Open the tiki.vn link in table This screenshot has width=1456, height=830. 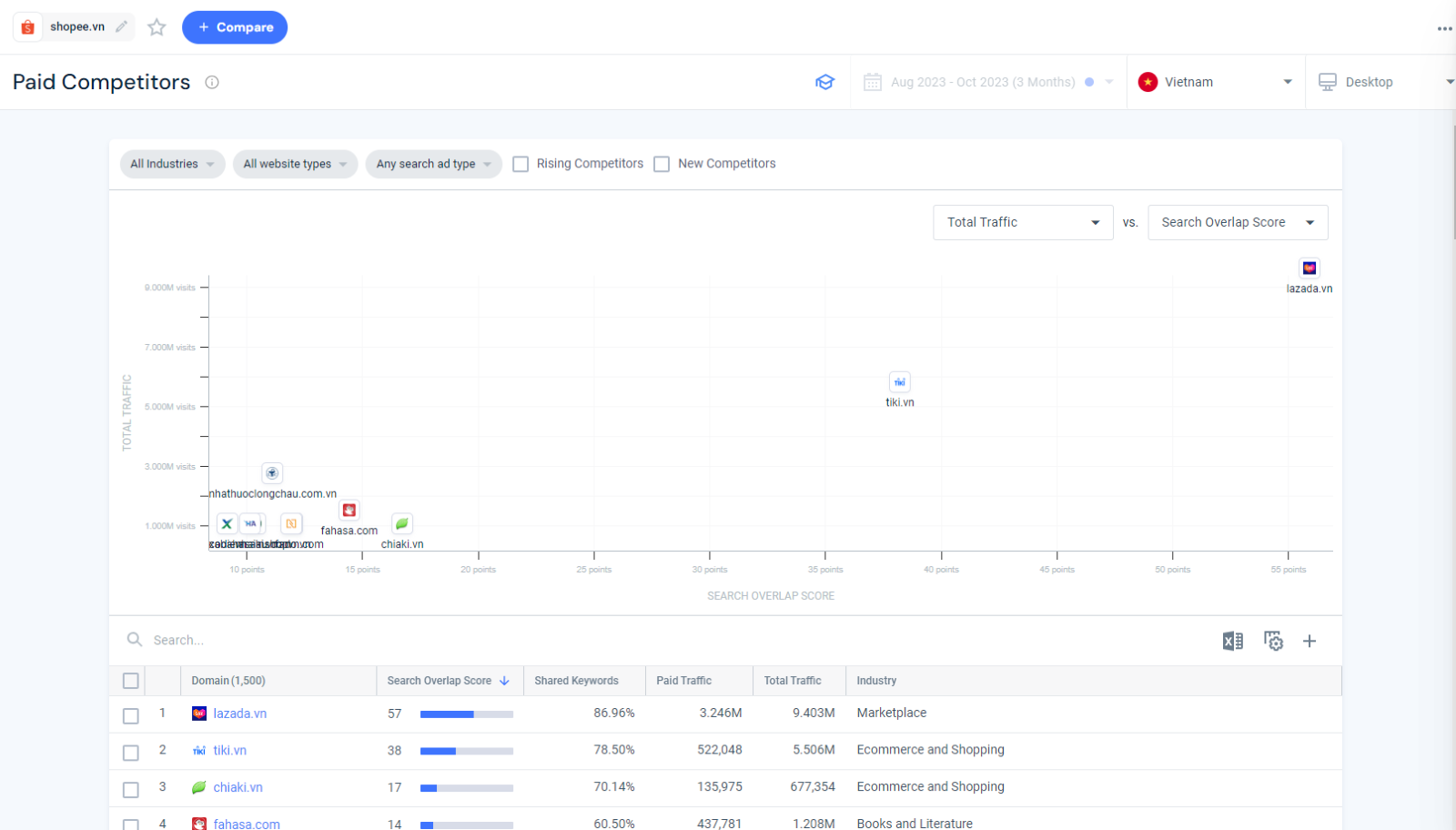pyautogui.click(x=229, y=751)
